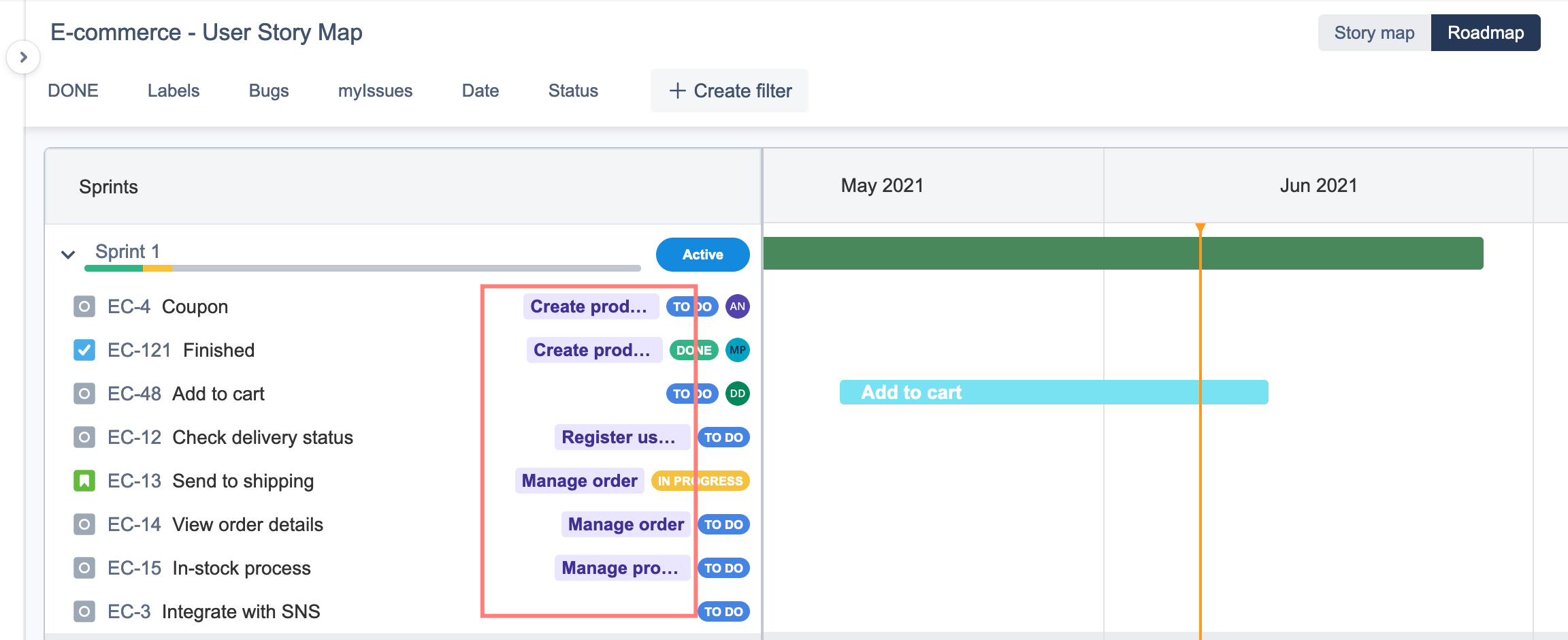The image size is (1568, 640).
Task: Open the EC-12 Check delivery status issue
Action: [x=262, y=437]
